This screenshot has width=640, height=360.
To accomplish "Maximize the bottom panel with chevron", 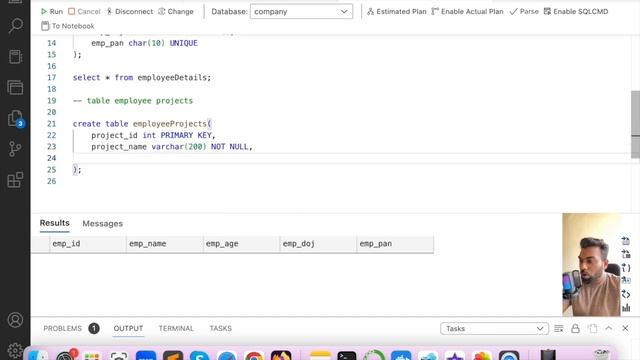I will tap(609, 328).
